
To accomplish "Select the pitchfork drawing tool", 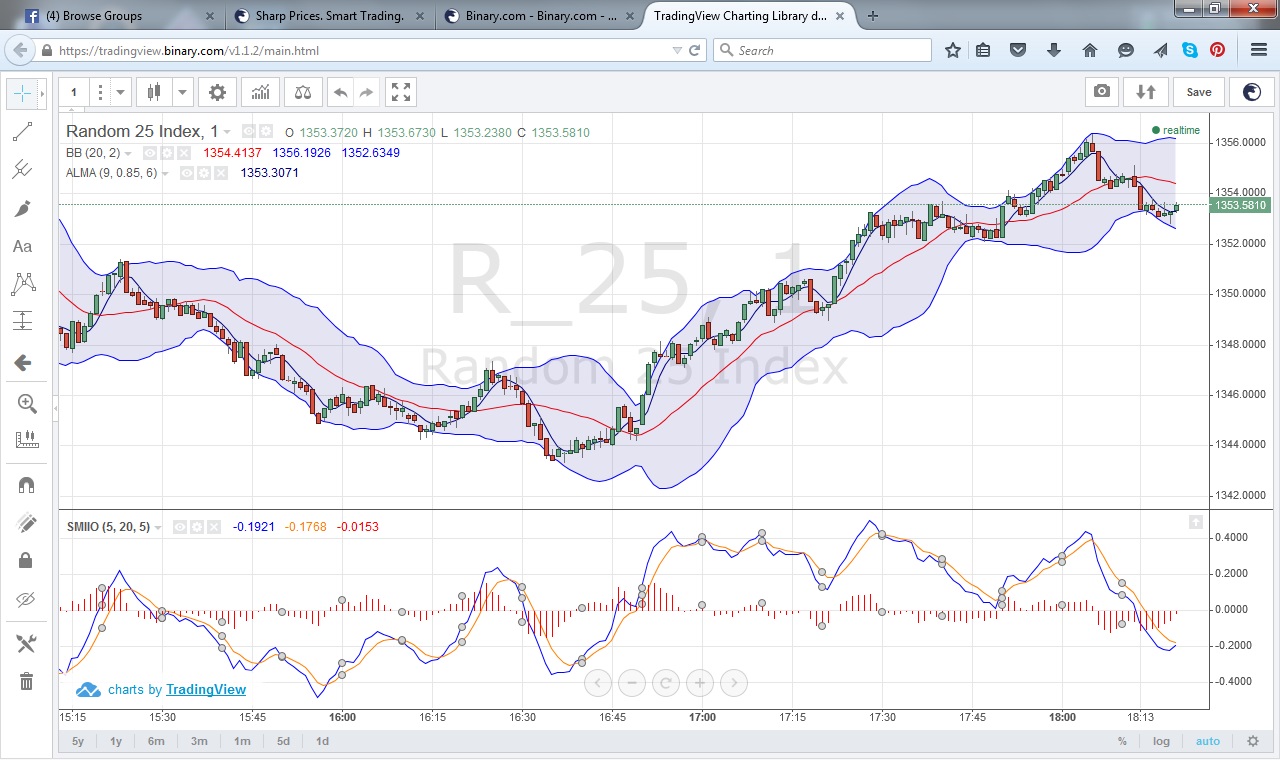I will pyautogui.click(x=24, y=170).
